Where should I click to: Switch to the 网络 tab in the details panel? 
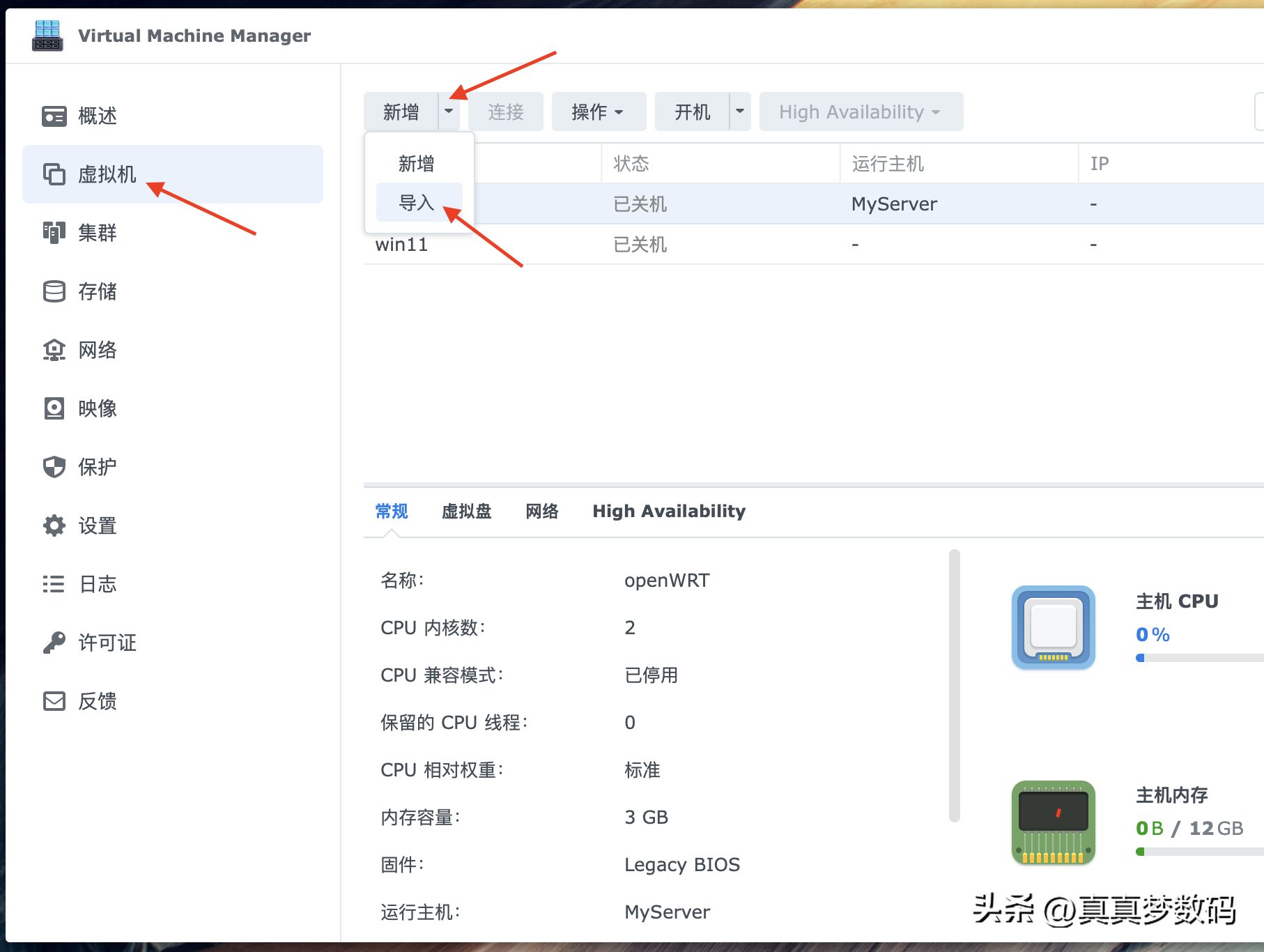542,512
